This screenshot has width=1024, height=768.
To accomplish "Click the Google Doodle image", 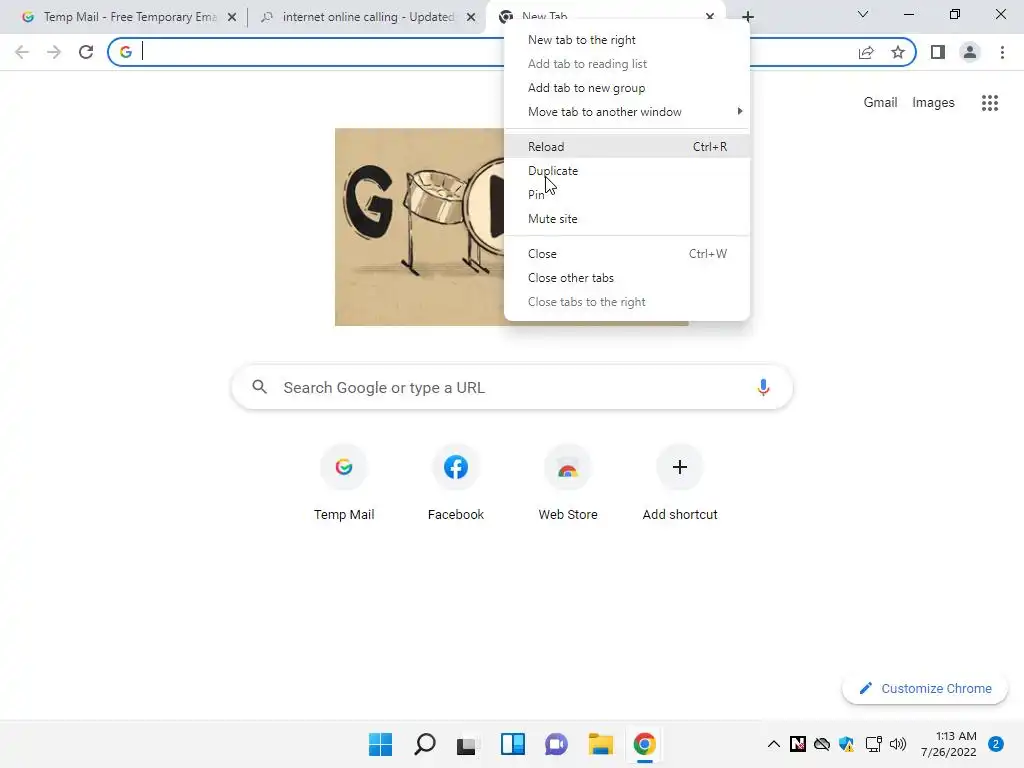I will coord(419,227).
